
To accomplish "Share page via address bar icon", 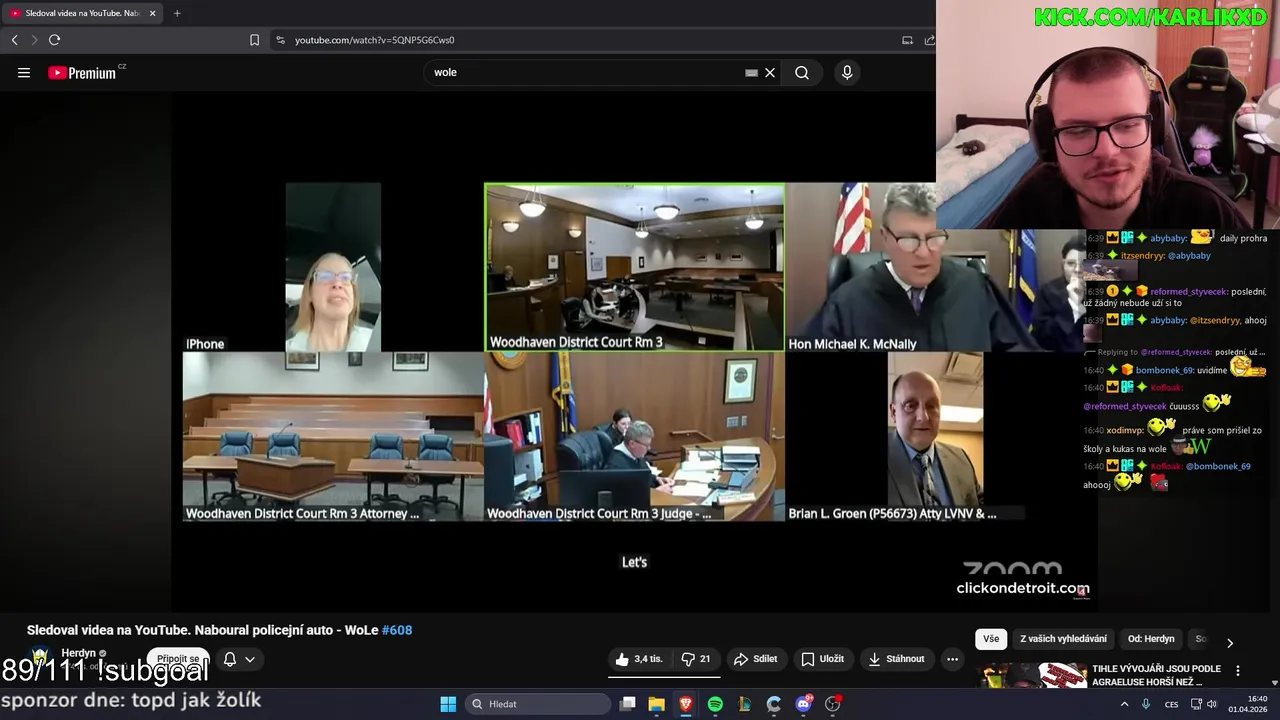I will [x=929, y=40].
